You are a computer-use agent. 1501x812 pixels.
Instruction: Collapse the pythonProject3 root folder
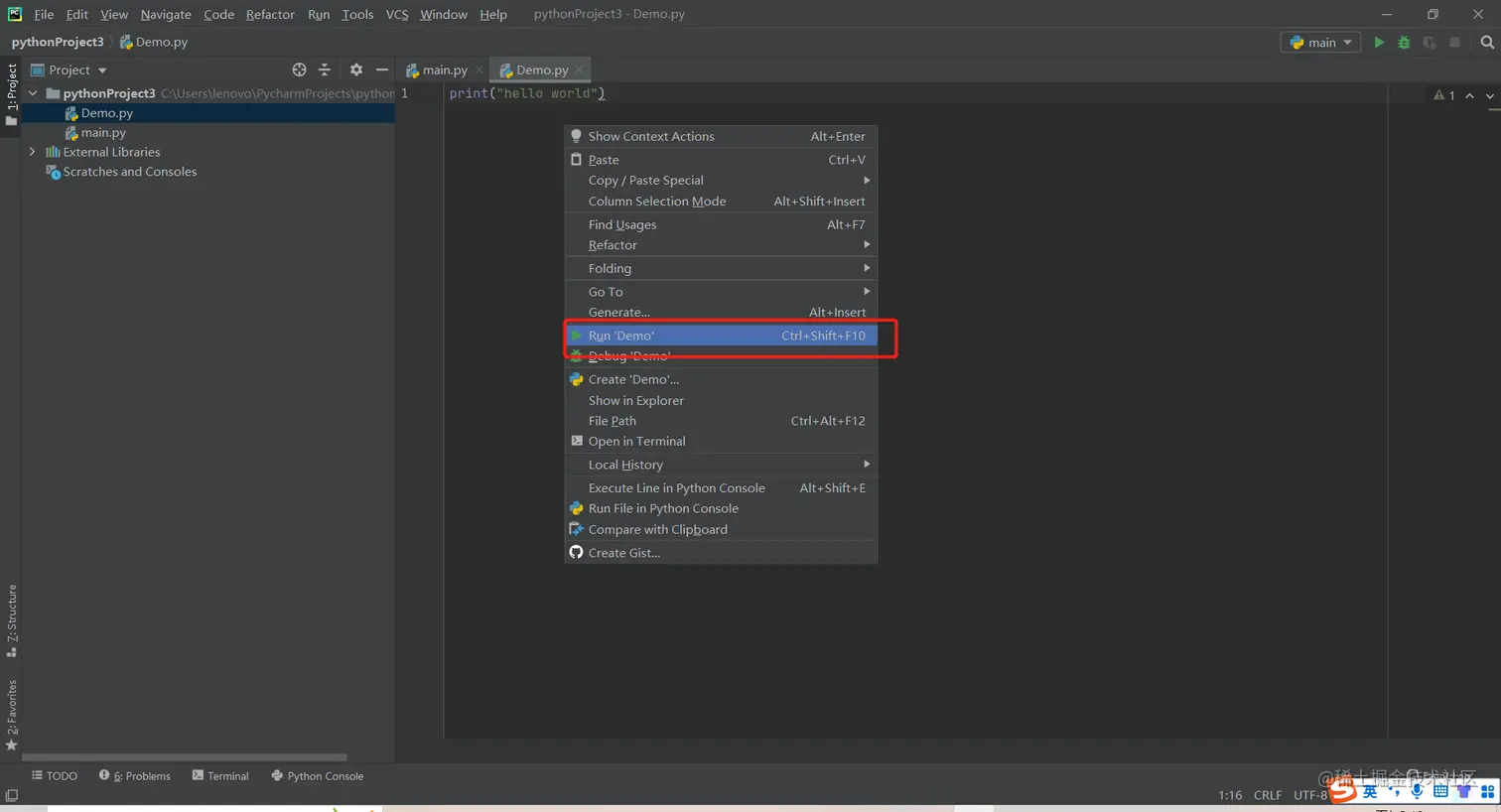tap(33, 93)
